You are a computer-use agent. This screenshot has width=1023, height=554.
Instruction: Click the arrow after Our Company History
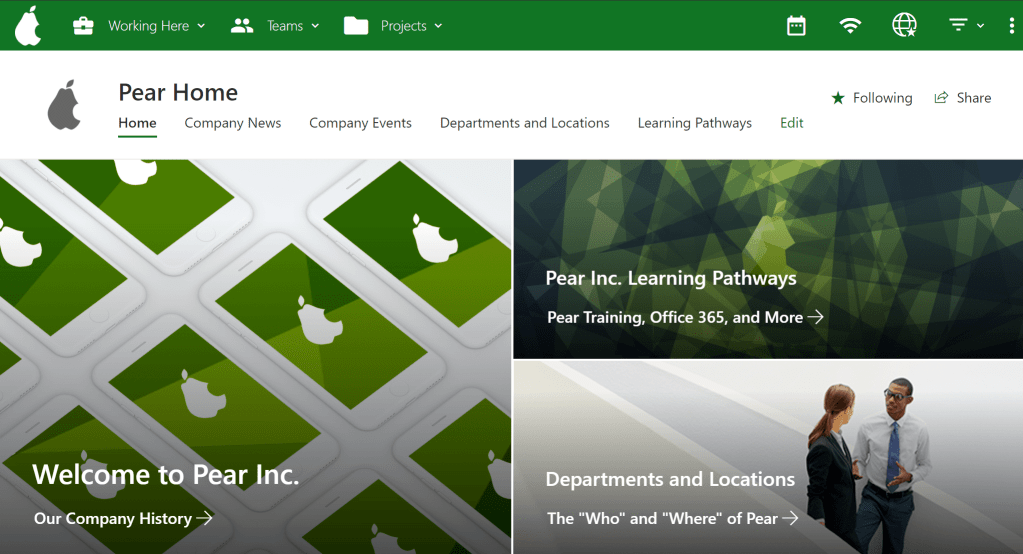204,518
